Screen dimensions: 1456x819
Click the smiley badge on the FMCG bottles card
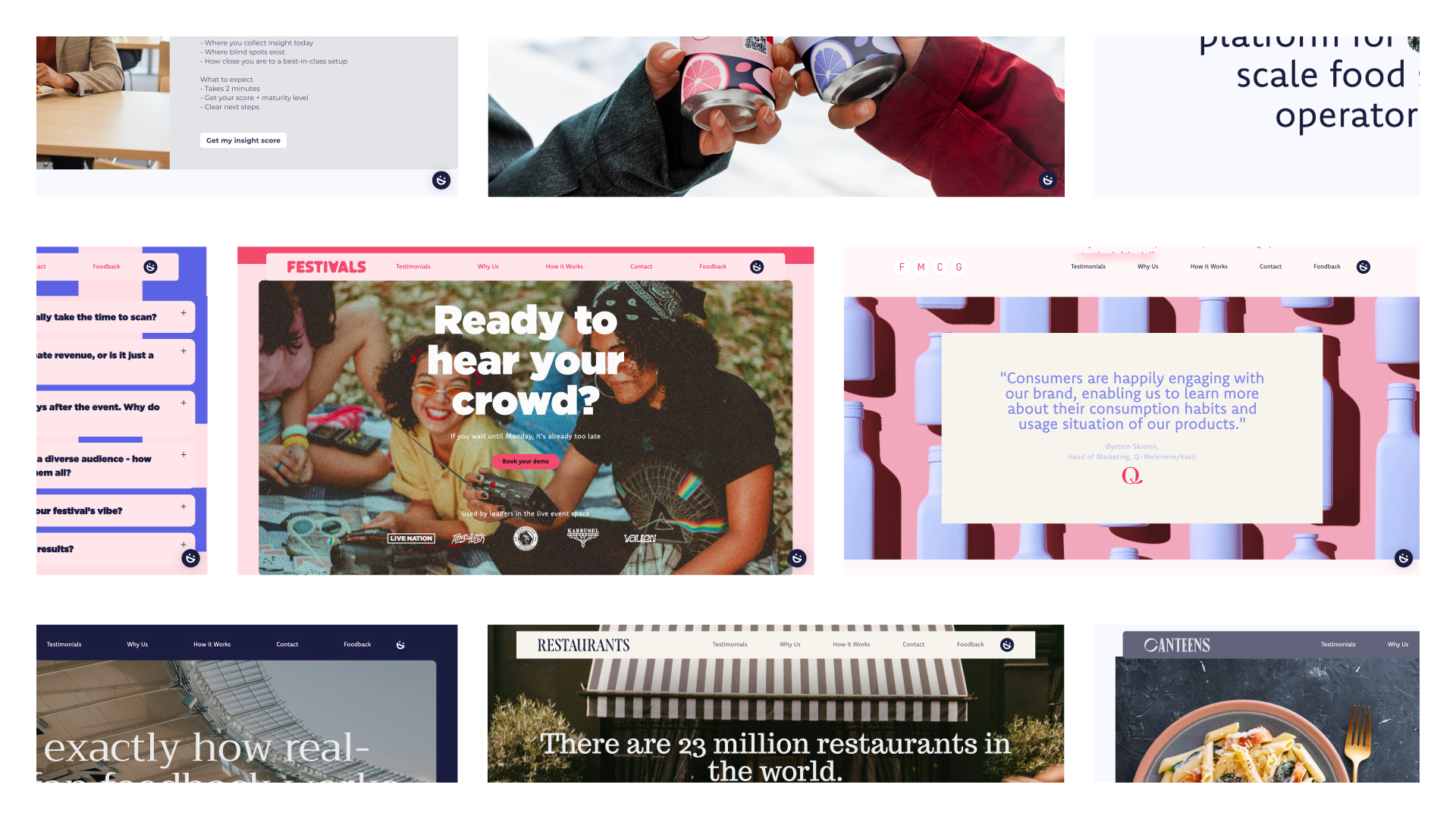[x=1404, y=558]
